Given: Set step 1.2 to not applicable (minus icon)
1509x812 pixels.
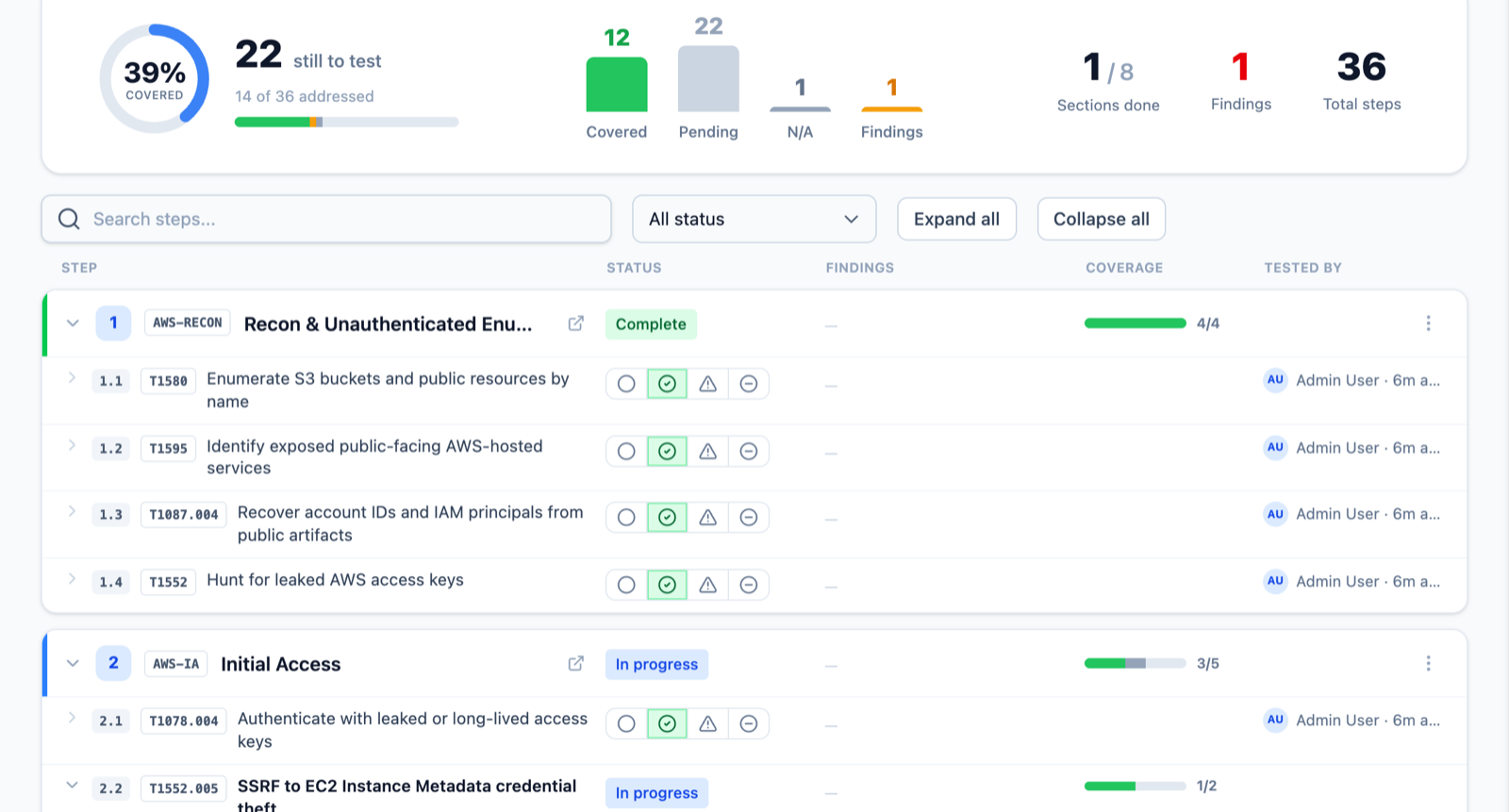Looking at the screenshot, I should click(749, 452).
